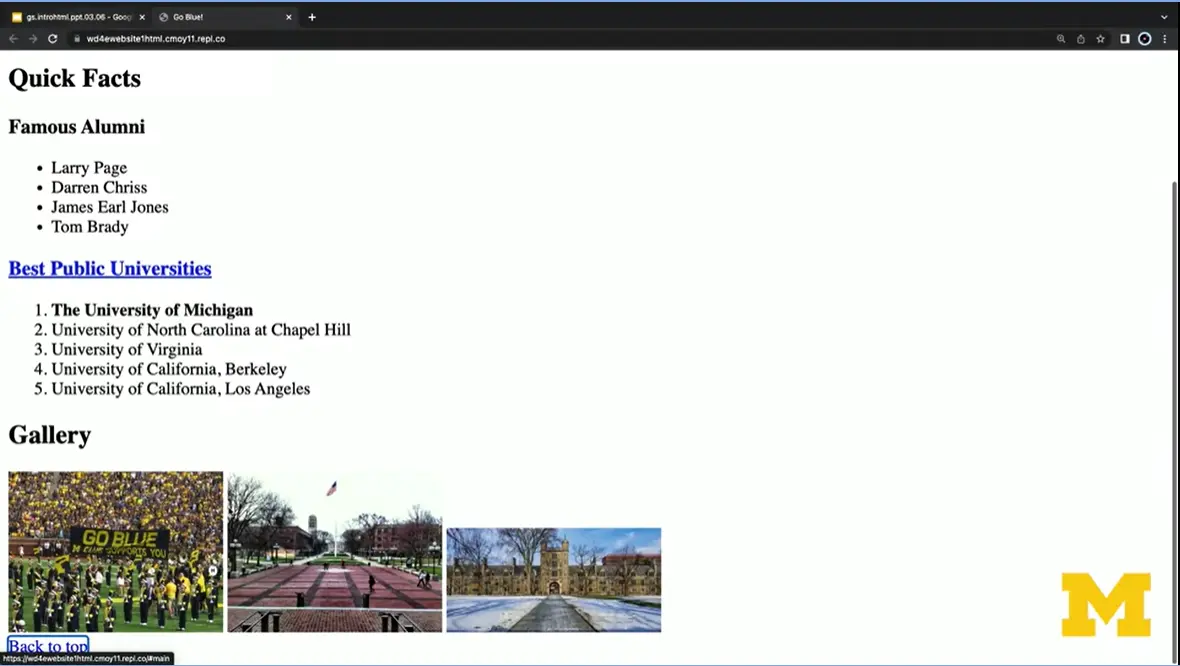Click the browser forward arrow
The width and height of the screenshot is (1180, 666).
tap(32, 39)
